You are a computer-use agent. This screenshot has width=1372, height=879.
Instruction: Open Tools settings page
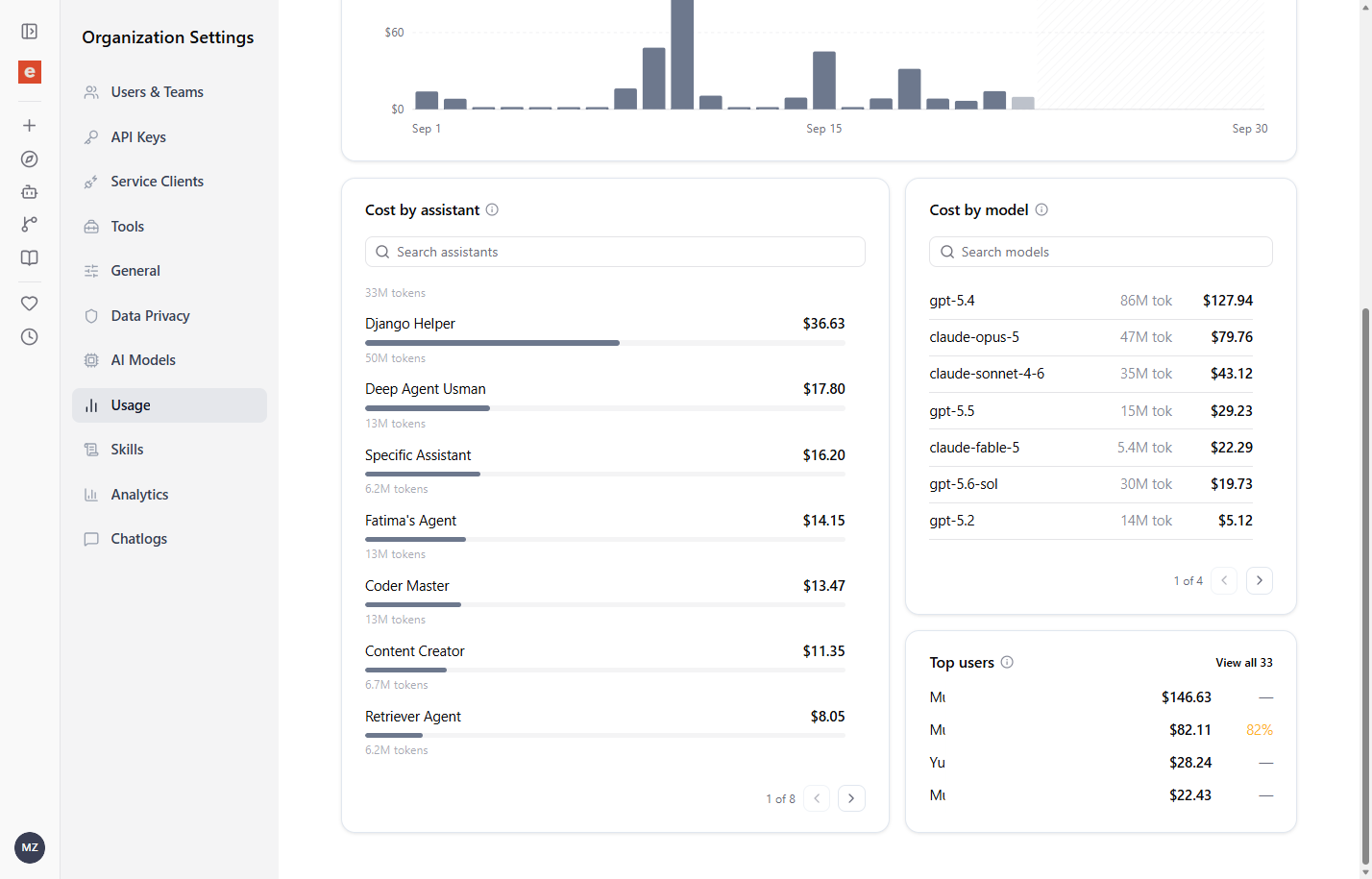click(169, 227)
